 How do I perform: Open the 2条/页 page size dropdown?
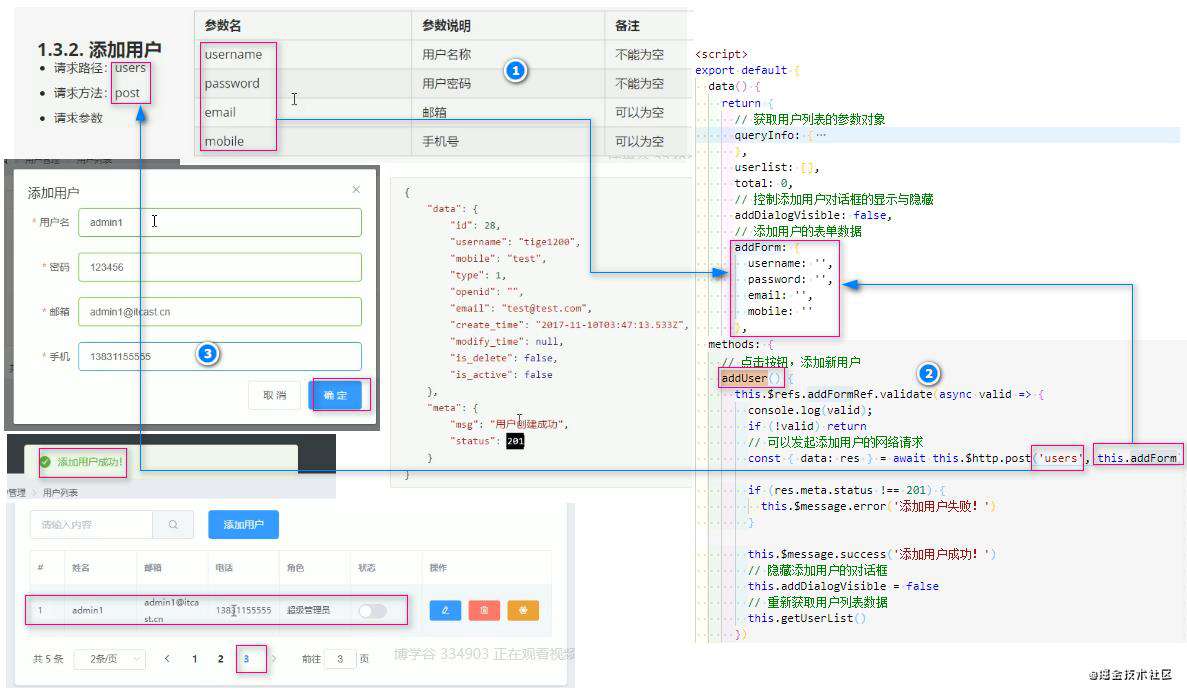click(110, 659)
